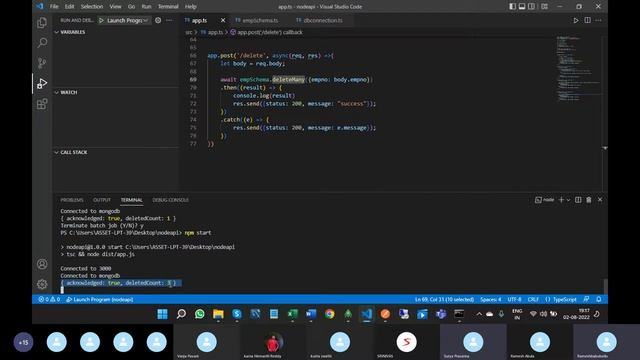Switch to the DEBUG CONSOLE panel tab
640x360 pixels.
pyautogui.click(x=171, y=200)
